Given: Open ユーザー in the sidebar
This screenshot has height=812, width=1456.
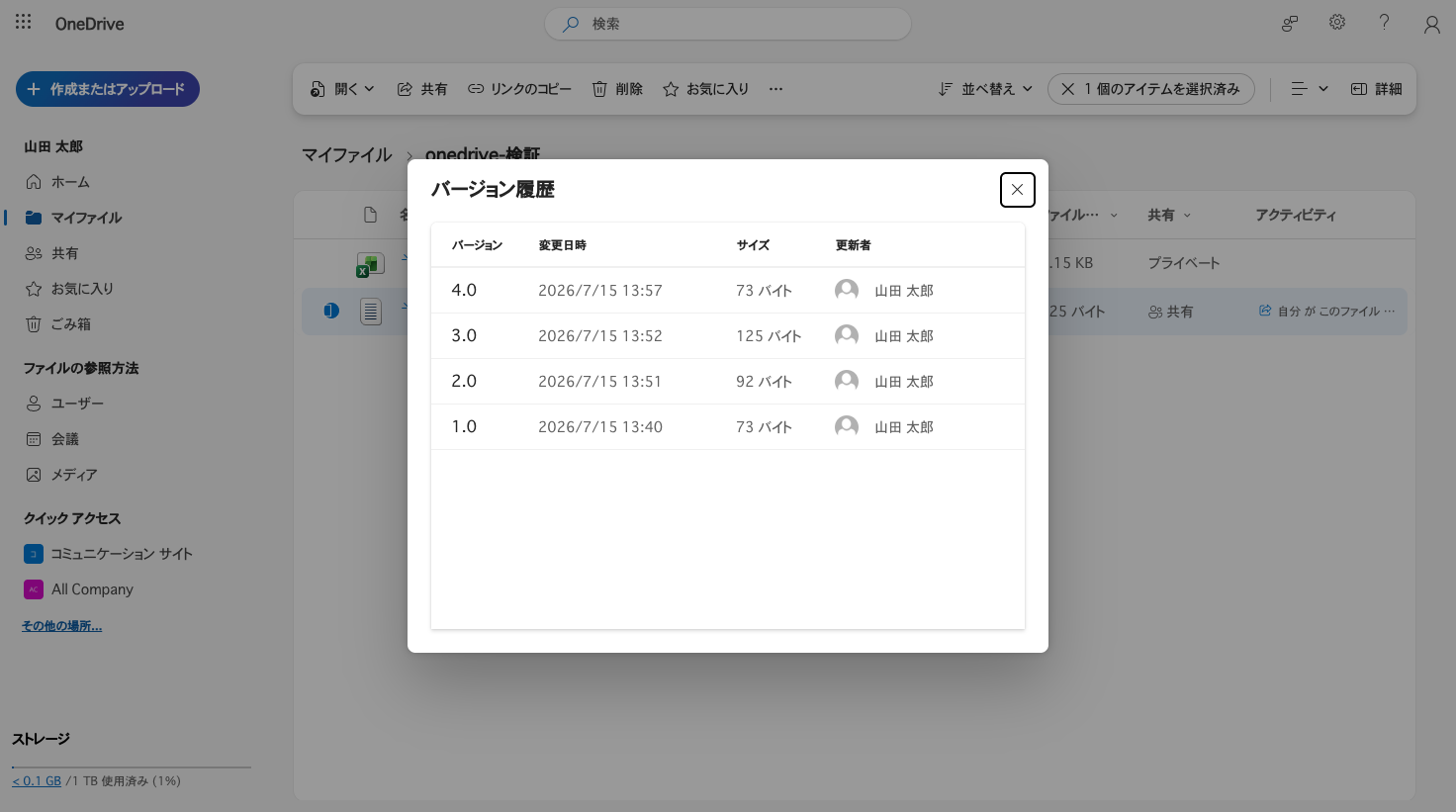Looking at the screenshot, I should pyautogui.click(x=64, y=404).
